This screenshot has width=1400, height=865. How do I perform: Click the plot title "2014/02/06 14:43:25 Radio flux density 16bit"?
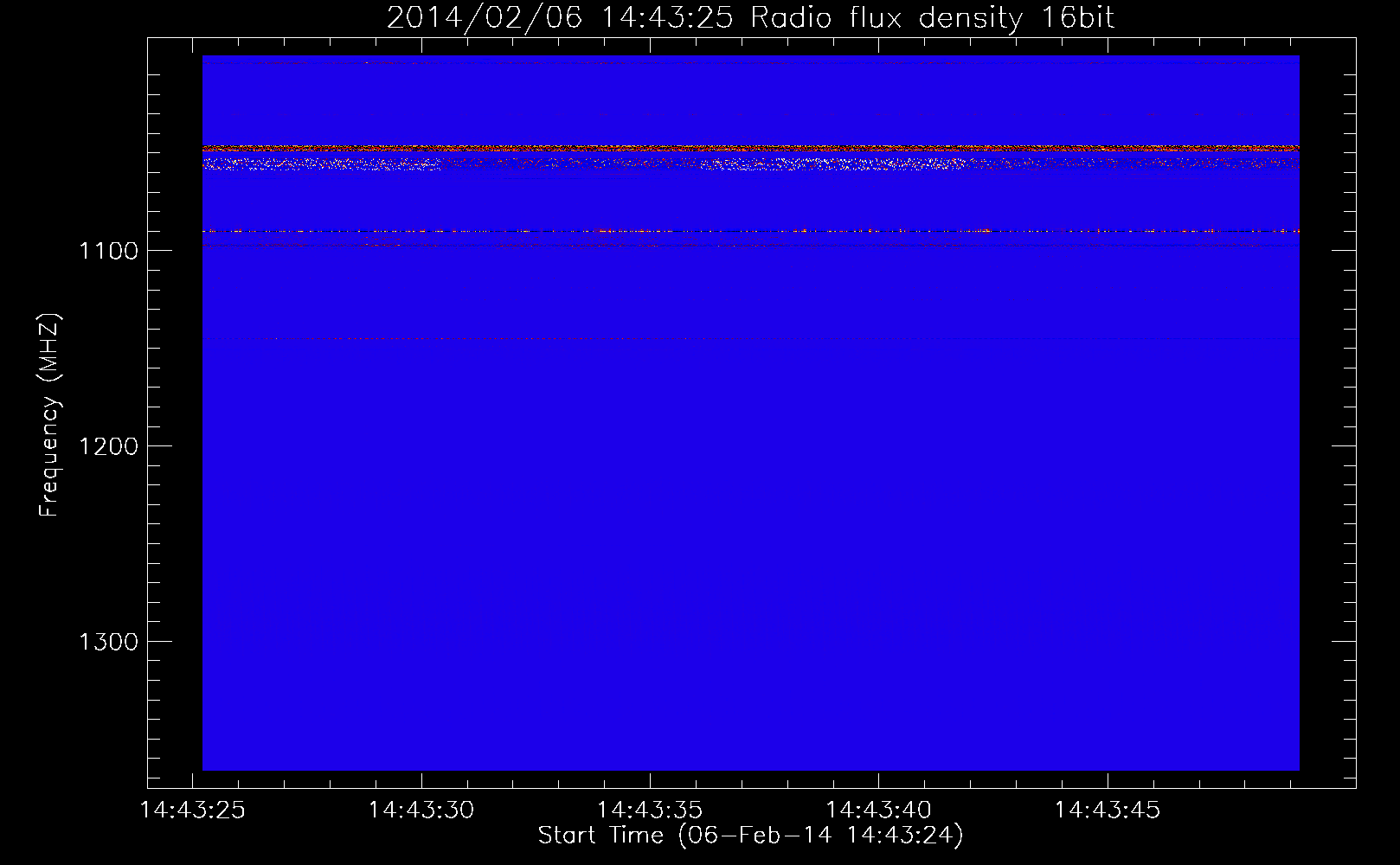[x=750, y=17]
